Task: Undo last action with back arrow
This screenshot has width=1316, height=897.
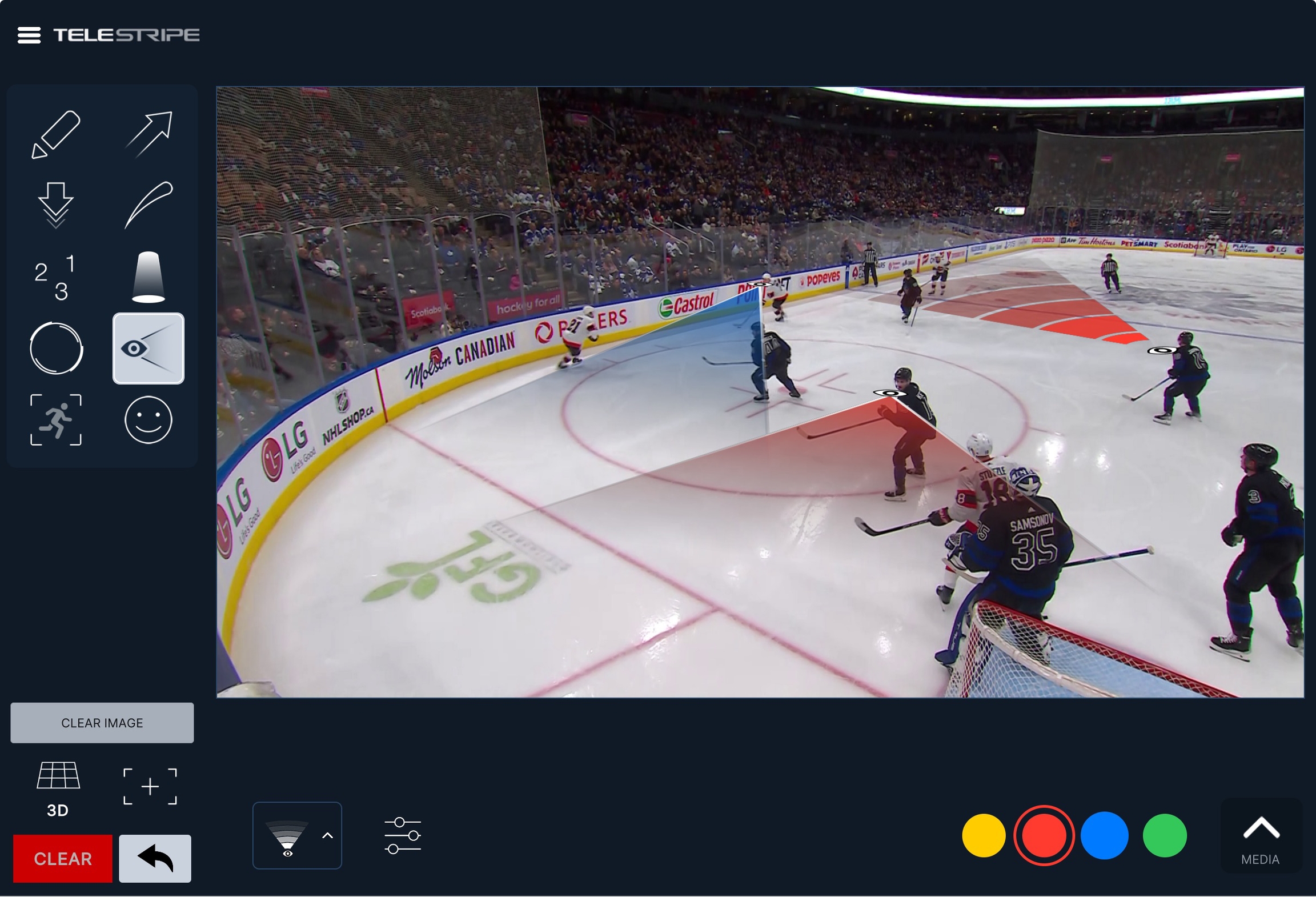Action: pos(155,859)
